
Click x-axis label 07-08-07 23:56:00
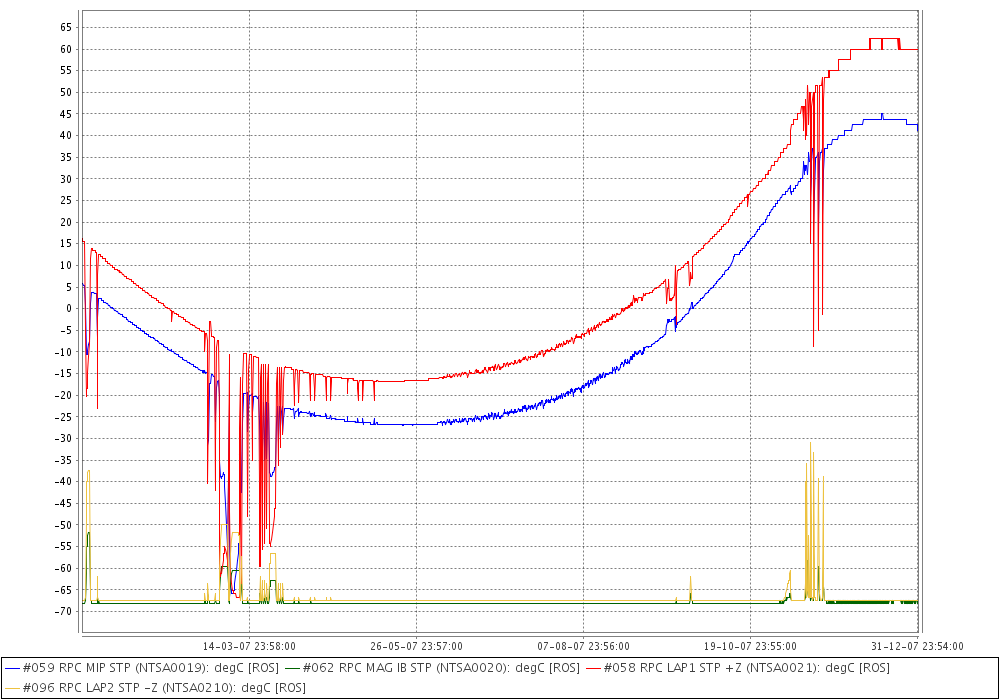(x=584, y=646)
